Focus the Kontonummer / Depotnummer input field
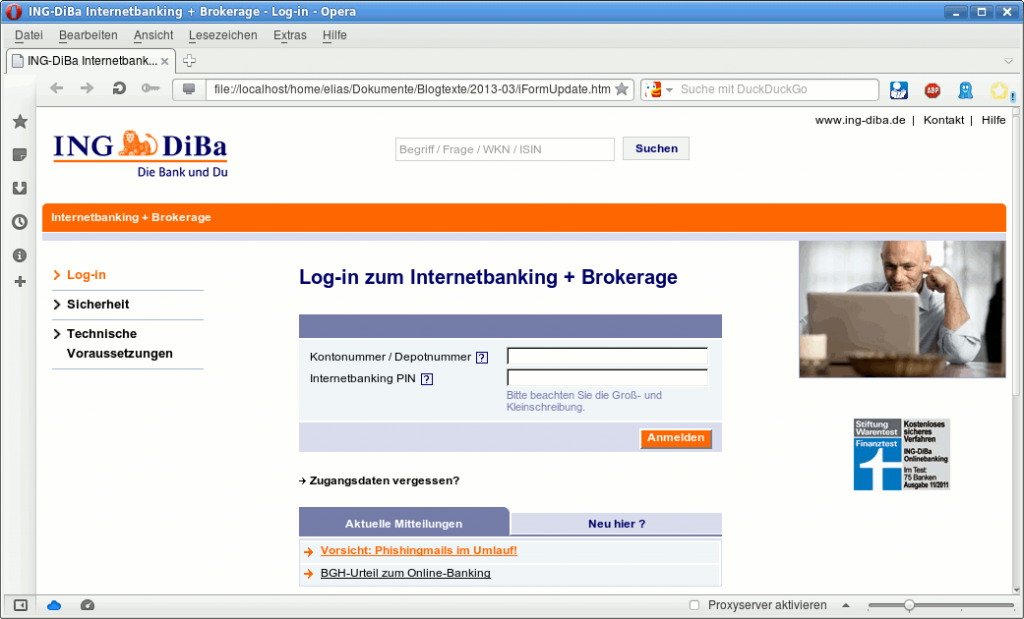The height and width of the screenshot is (619, 1024). pos(607,357)
